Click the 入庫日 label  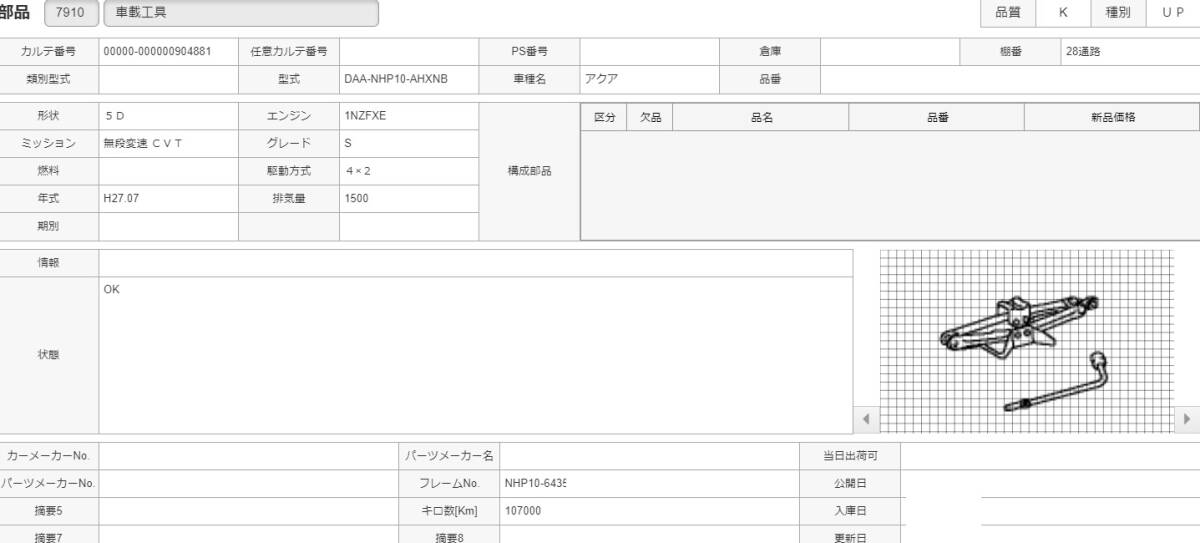(x=850, y=511)
